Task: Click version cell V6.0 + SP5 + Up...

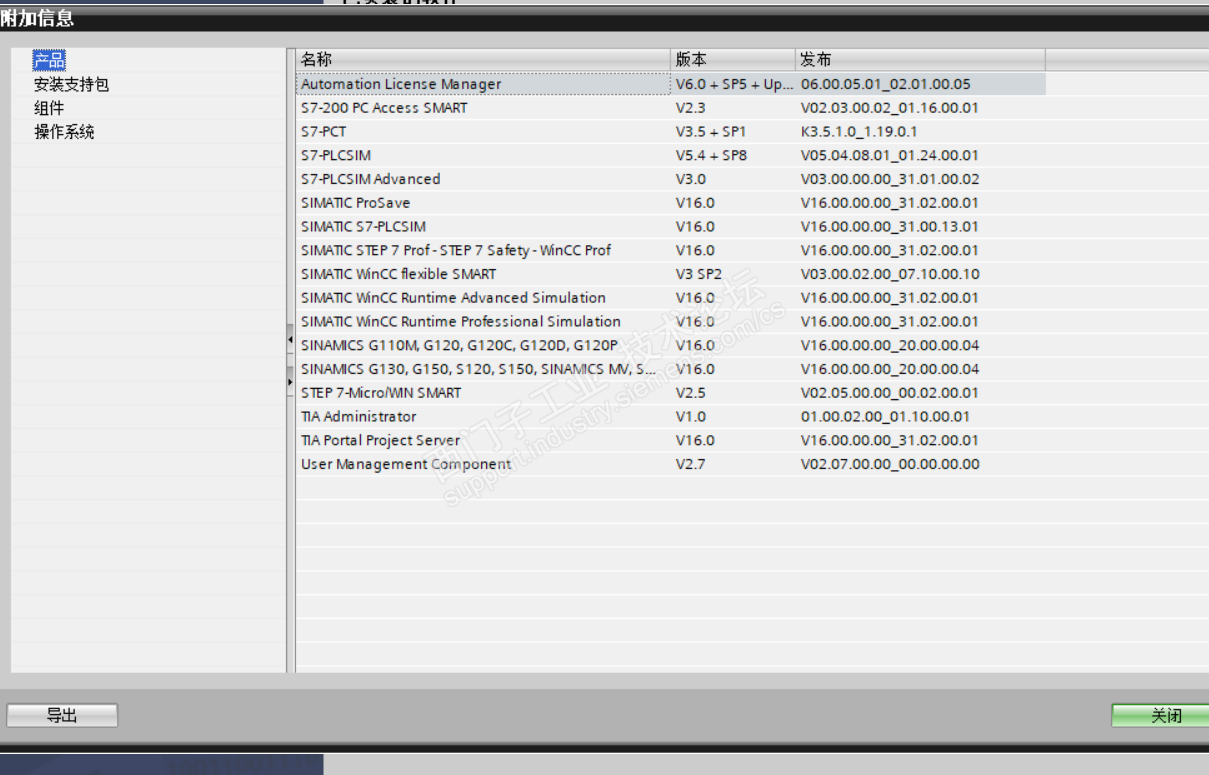Action: click(x=734, y=84)
